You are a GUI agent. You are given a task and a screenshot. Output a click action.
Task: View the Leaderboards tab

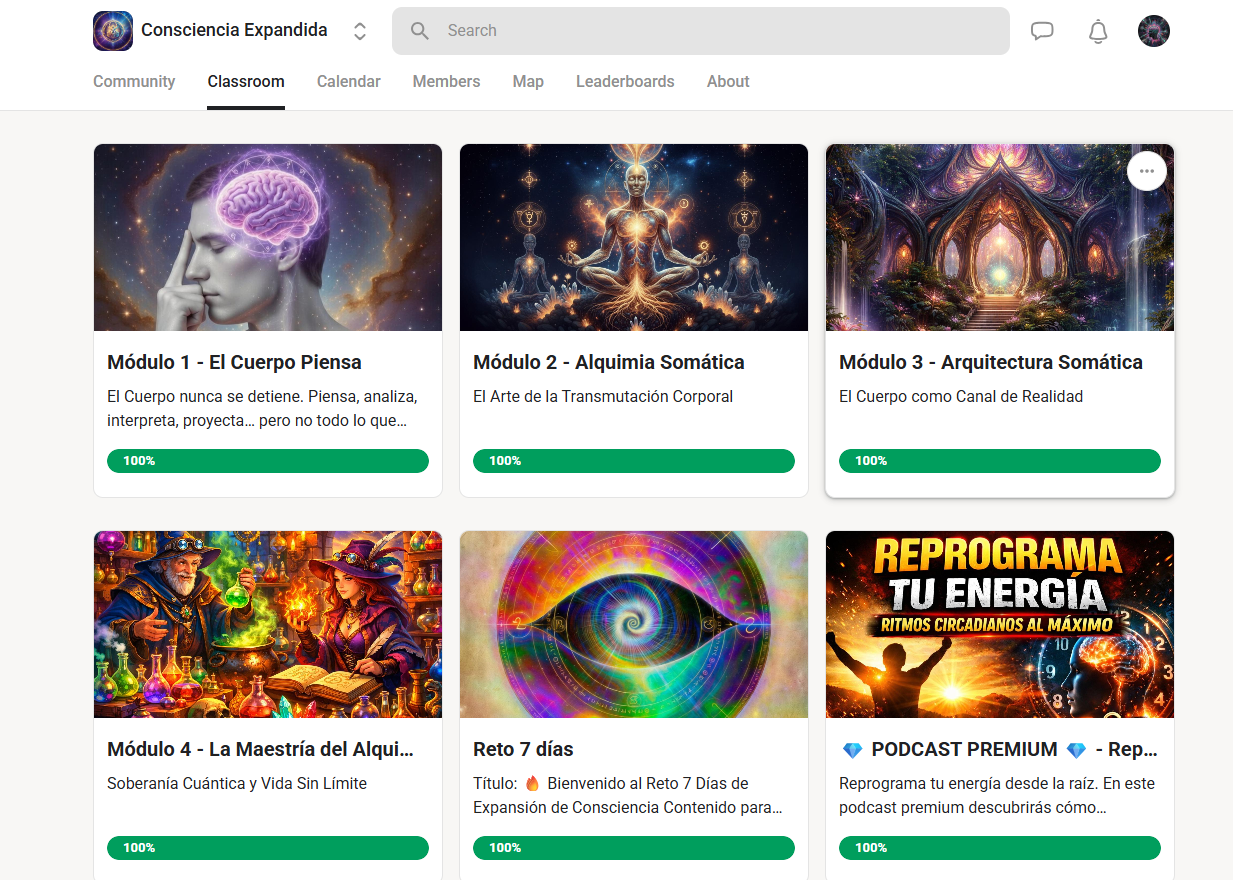coord(625,82)
